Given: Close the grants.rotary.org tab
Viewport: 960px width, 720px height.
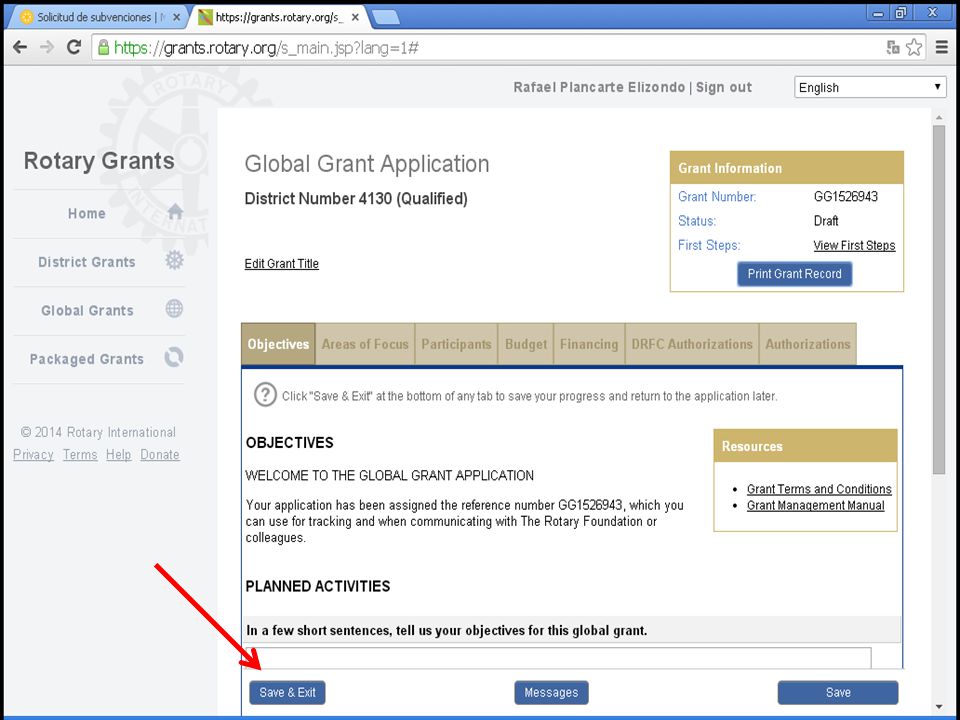Looking at the screenshot, I should (355, 17).
